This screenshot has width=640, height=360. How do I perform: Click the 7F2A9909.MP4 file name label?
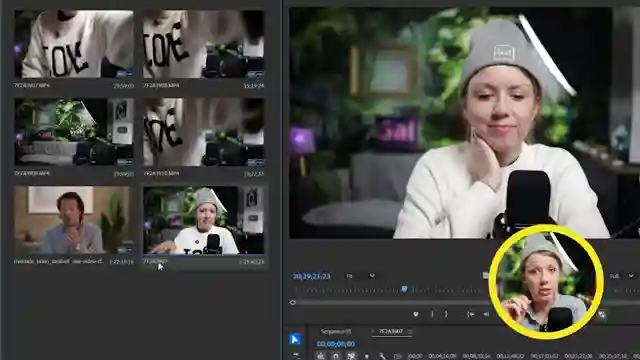tap(32, 173)
